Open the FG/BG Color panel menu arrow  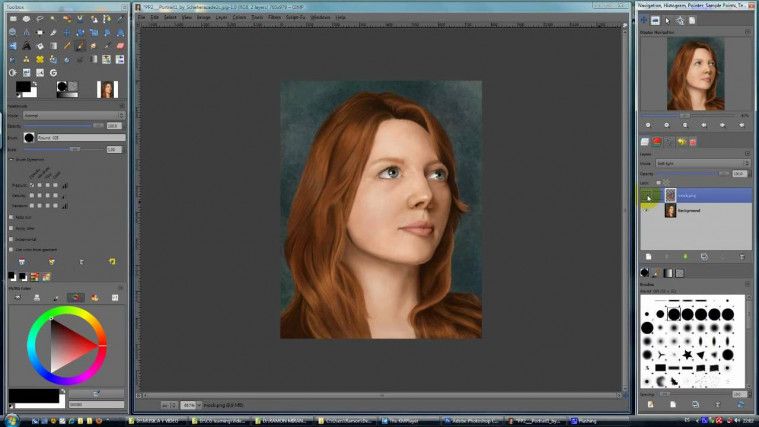click(x=120, y=288)
